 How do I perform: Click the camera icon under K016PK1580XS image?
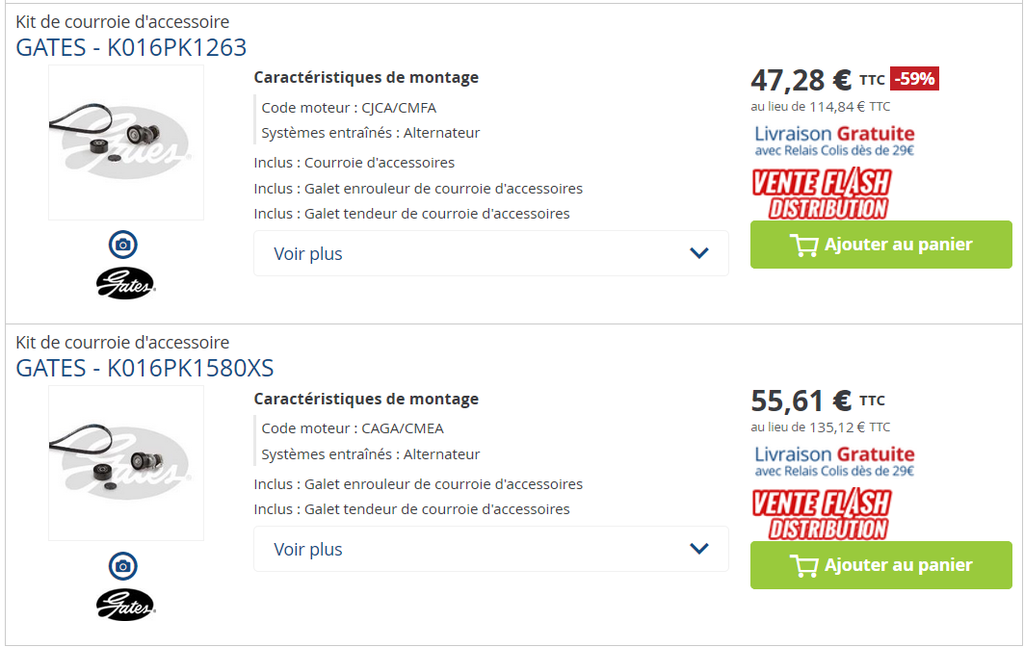(x=123, y=566)
